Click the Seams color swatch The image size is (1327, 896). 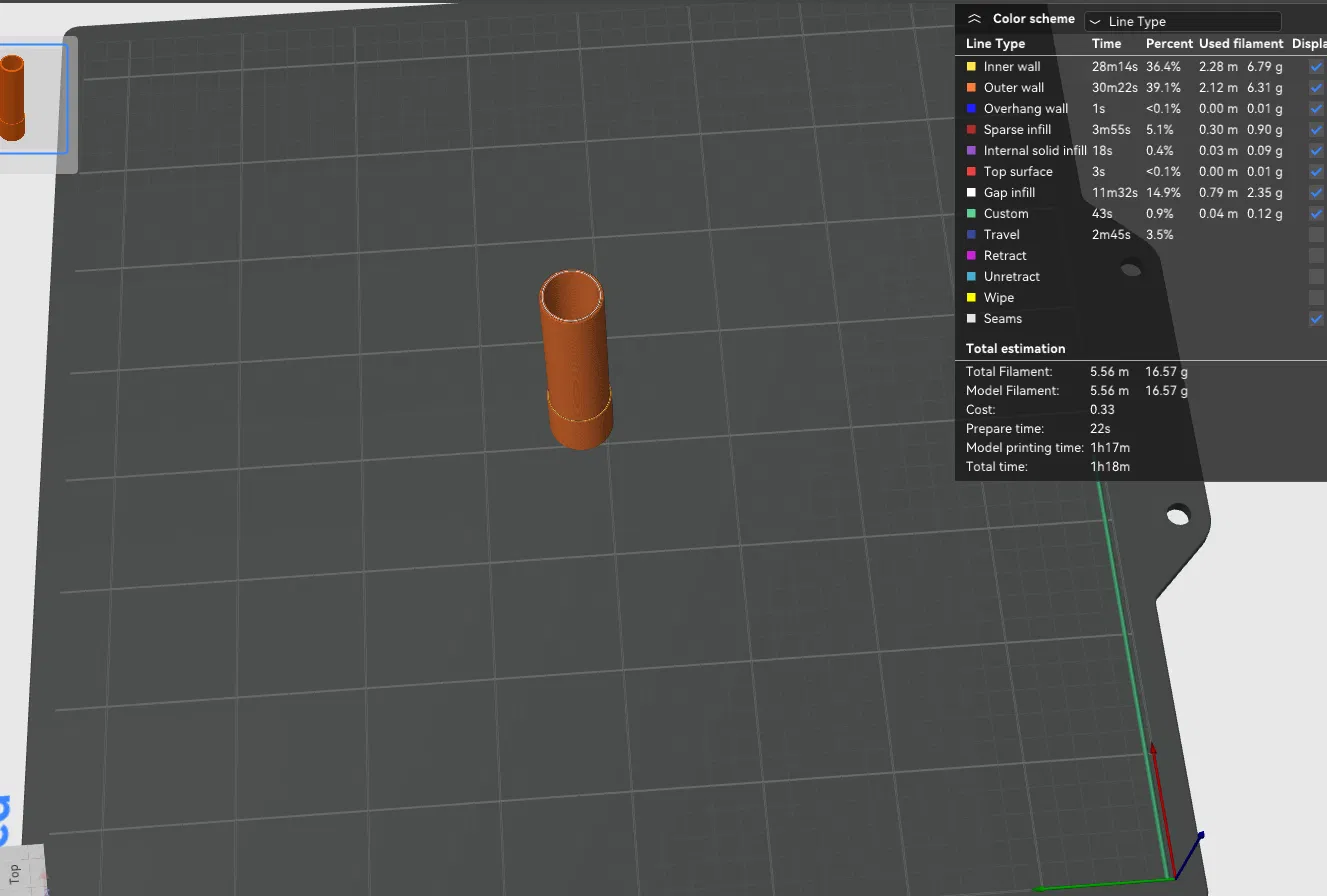(x=971, y=319)
